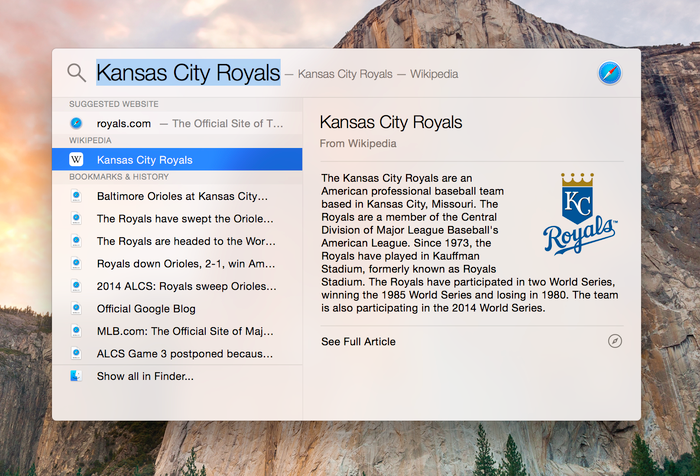Click the Spotlight magnifying glass icon
700x476 pixels.
point(76,73)
